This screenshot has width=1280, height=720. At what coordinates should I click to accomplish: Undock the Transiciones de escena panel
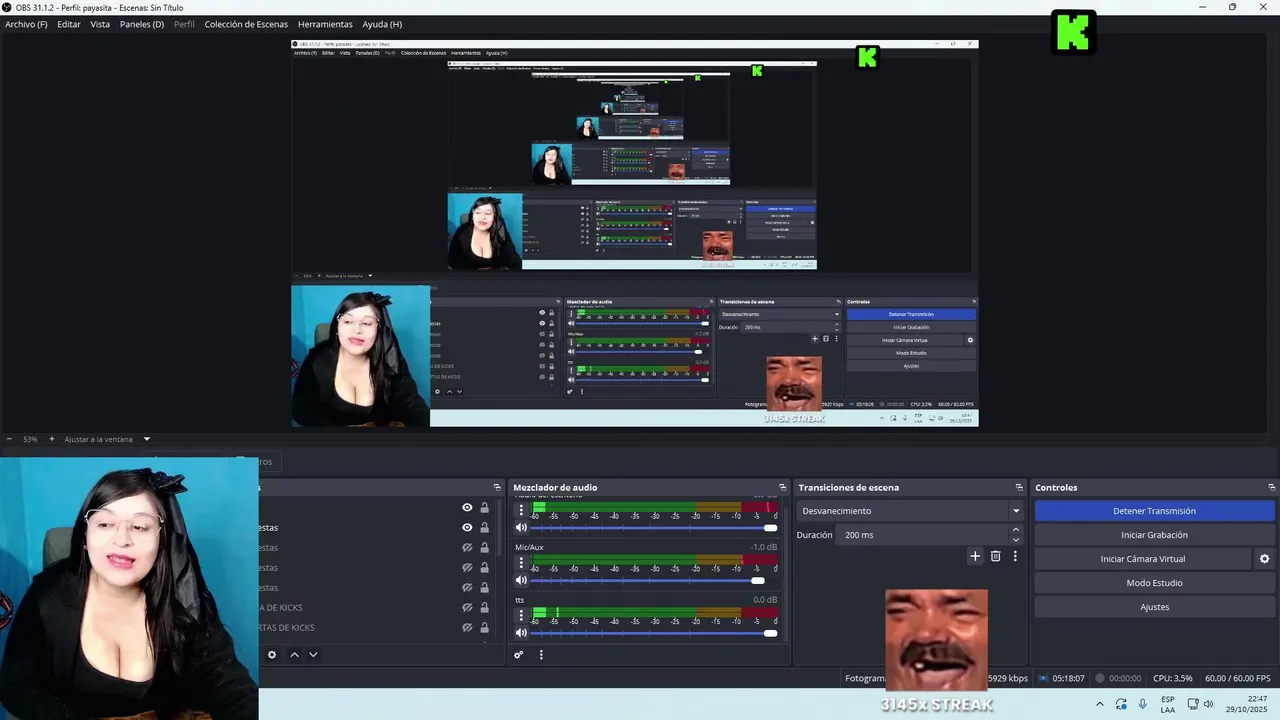(x=1019, y=488)
